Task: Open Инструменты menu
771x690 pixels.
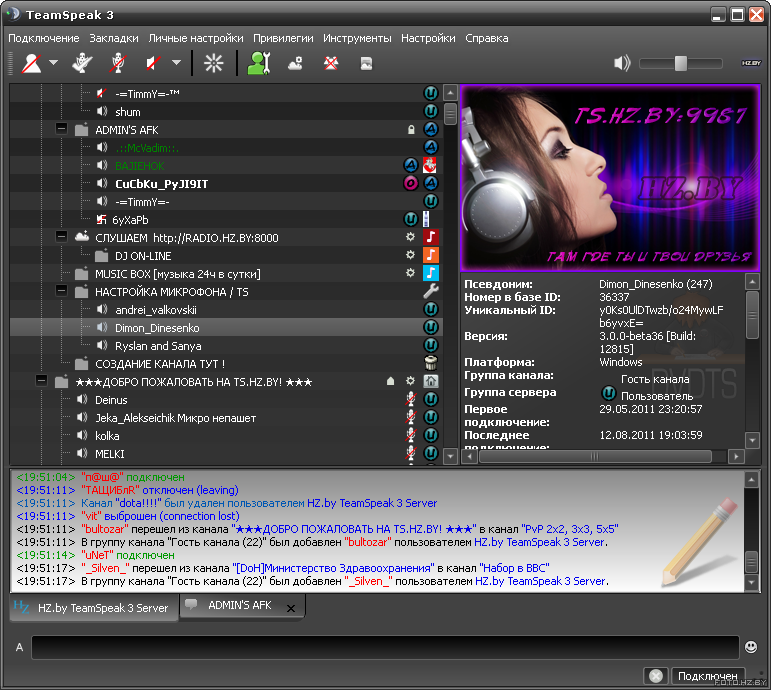Action: [357, 38]
